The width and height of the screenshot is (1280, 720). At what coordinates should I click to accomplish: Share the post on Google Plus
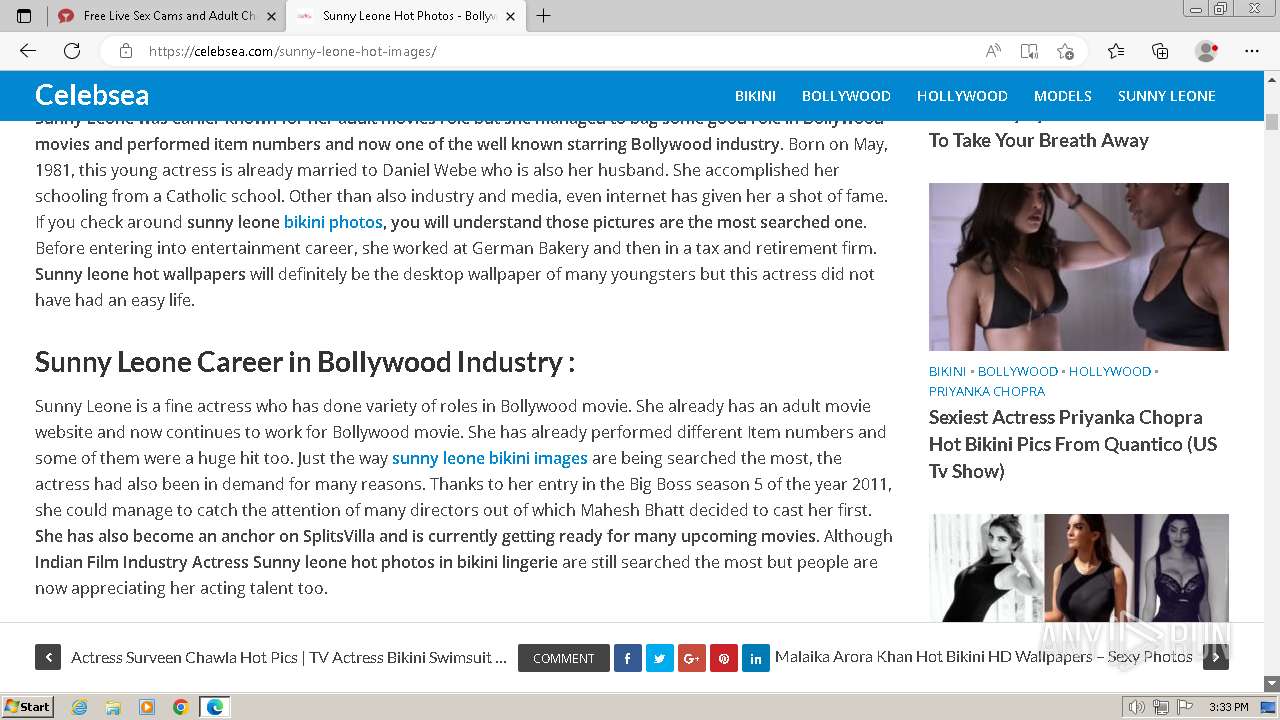(692, 658)
